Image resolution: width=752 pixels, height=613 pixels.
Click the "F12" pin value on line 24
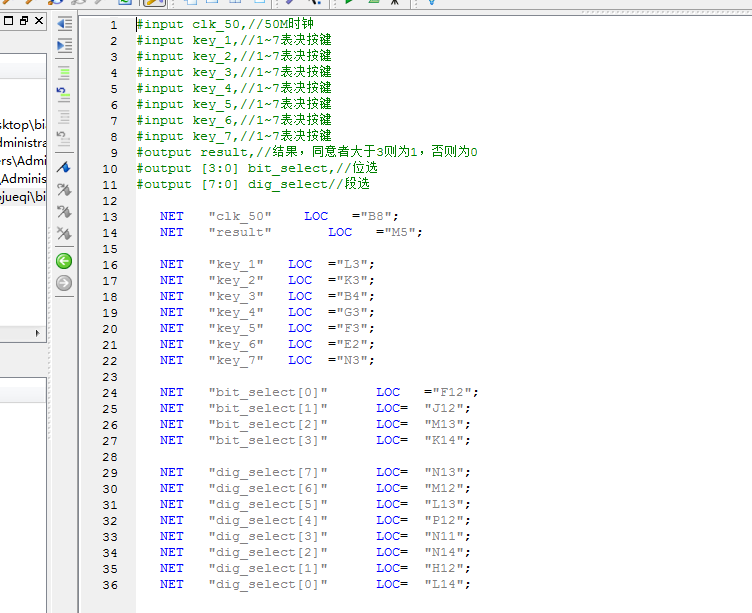point(452,392)
